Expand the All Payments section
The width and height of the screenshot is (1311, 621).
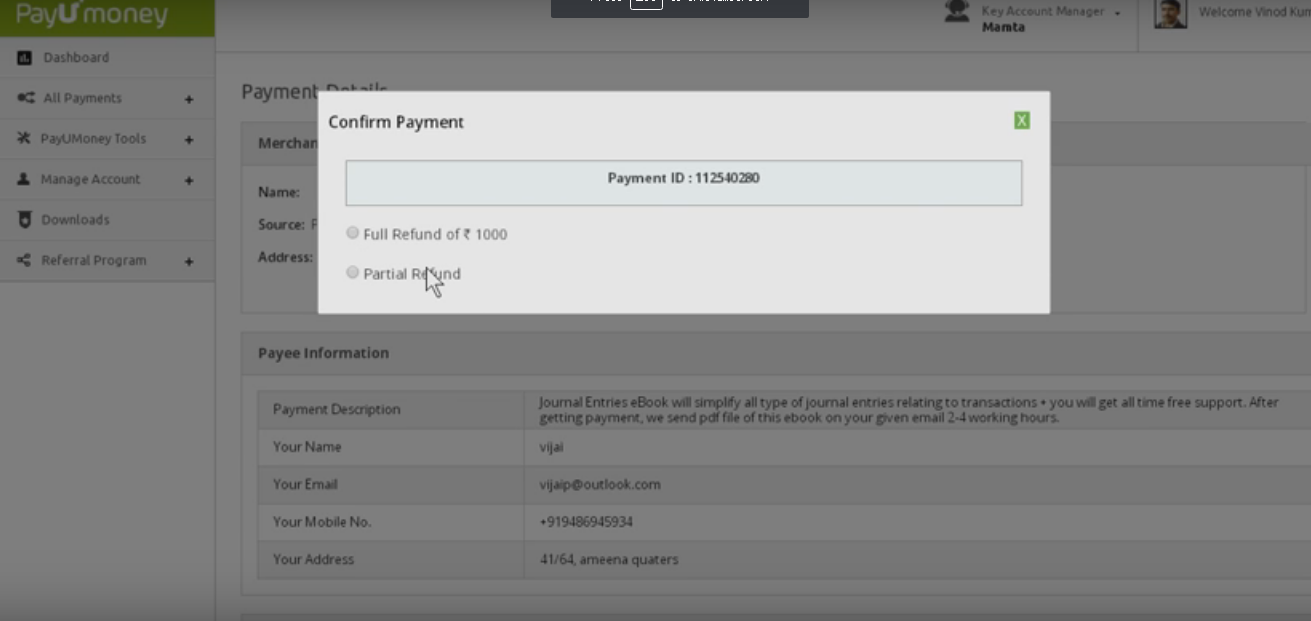tap(189, 98)
